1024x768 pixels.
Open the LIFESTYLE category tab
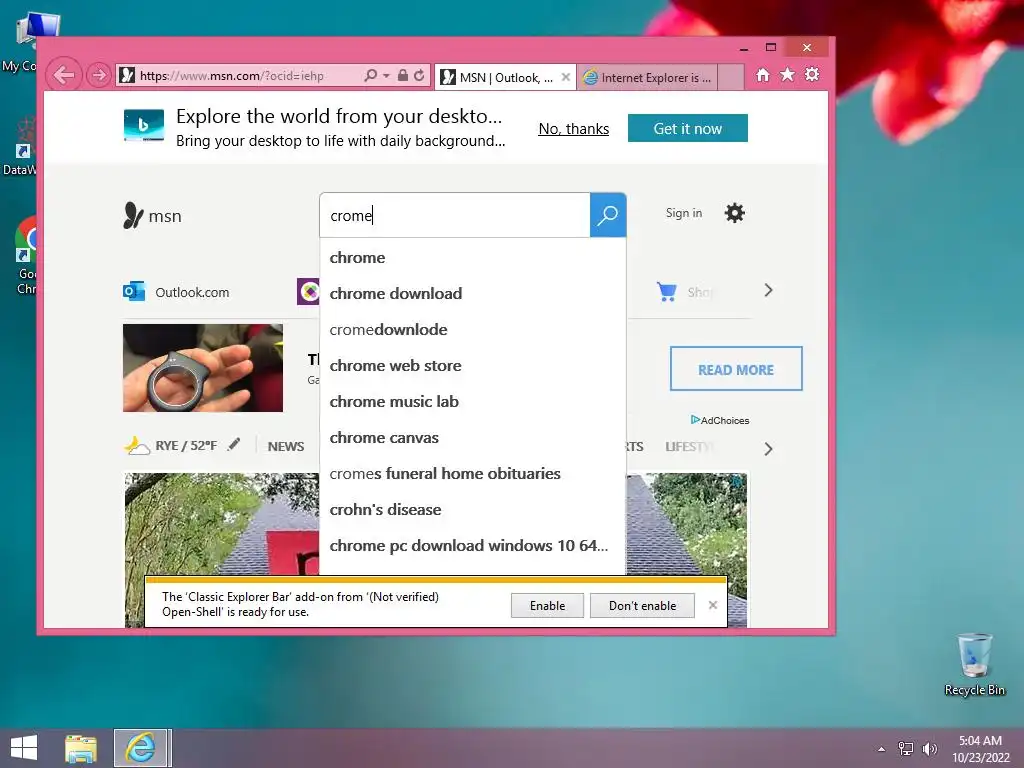(690, 447)
